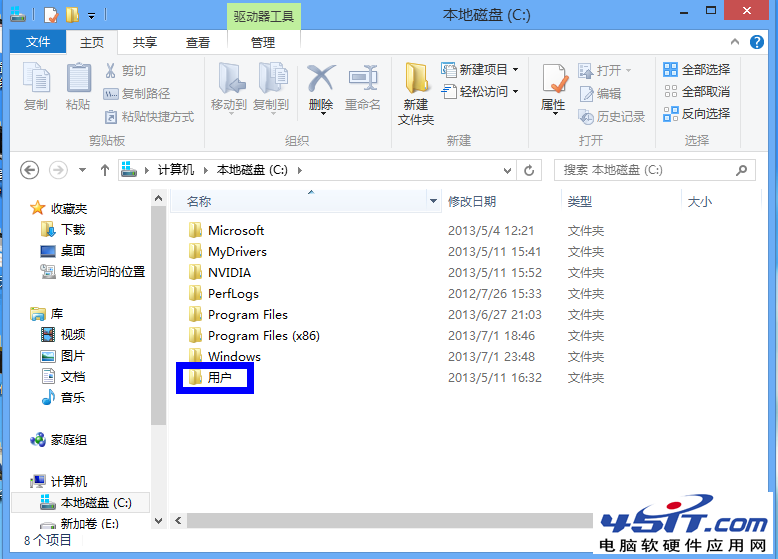Select Documents (文档) library

[63, 376]
